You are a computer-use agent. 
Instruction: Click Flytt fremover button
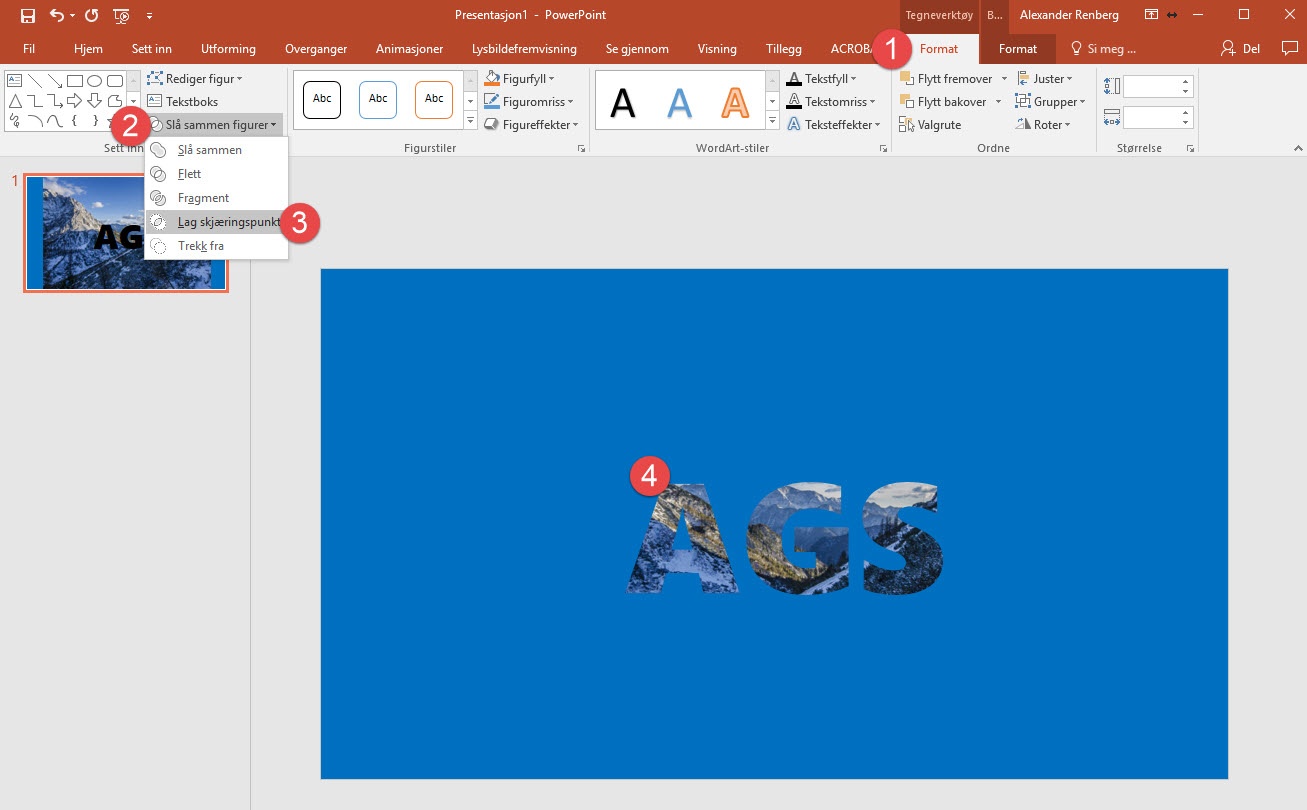click(946, 78)
